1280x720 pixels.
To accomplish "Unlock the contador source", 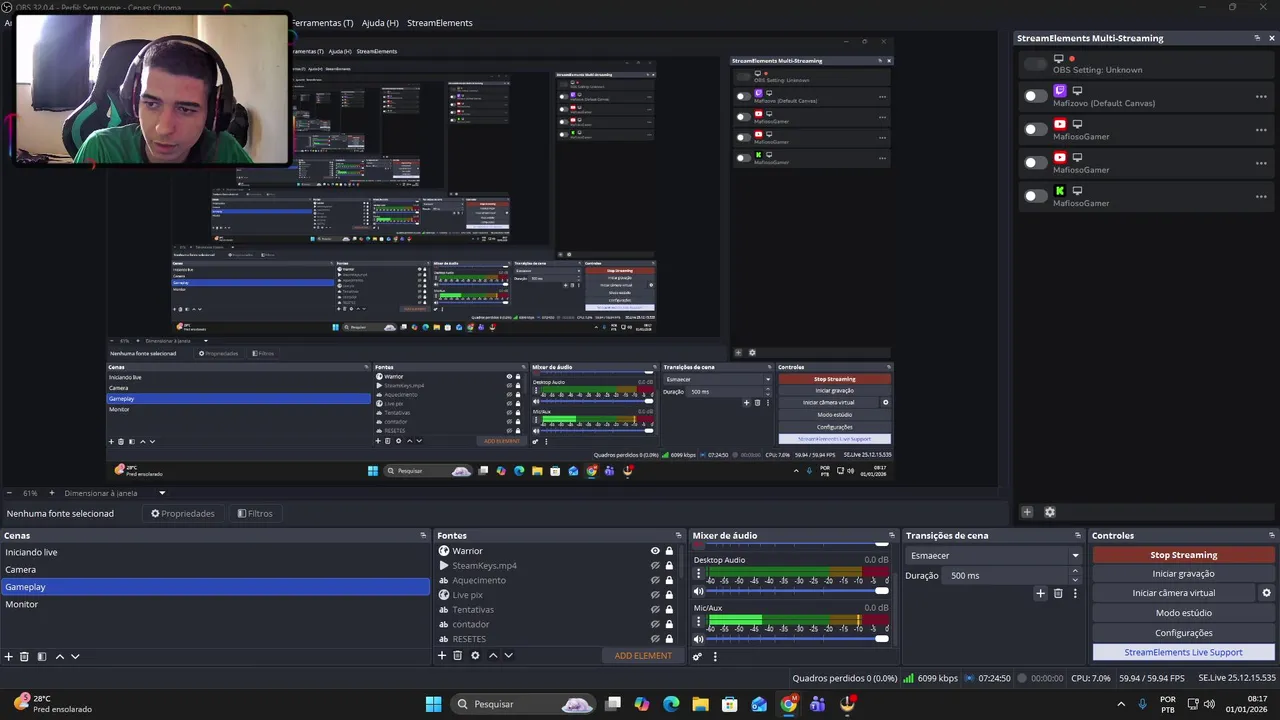I will tap(669, 624).
